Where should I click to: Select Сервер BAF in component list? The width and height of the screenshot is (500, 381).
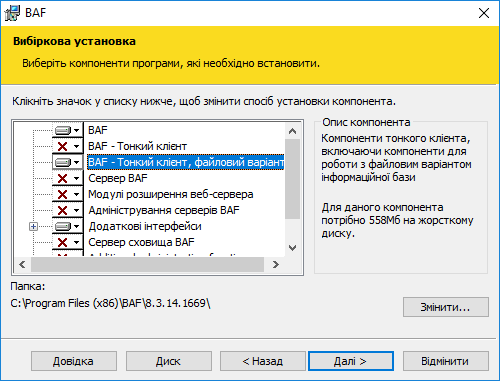[118, 178]
